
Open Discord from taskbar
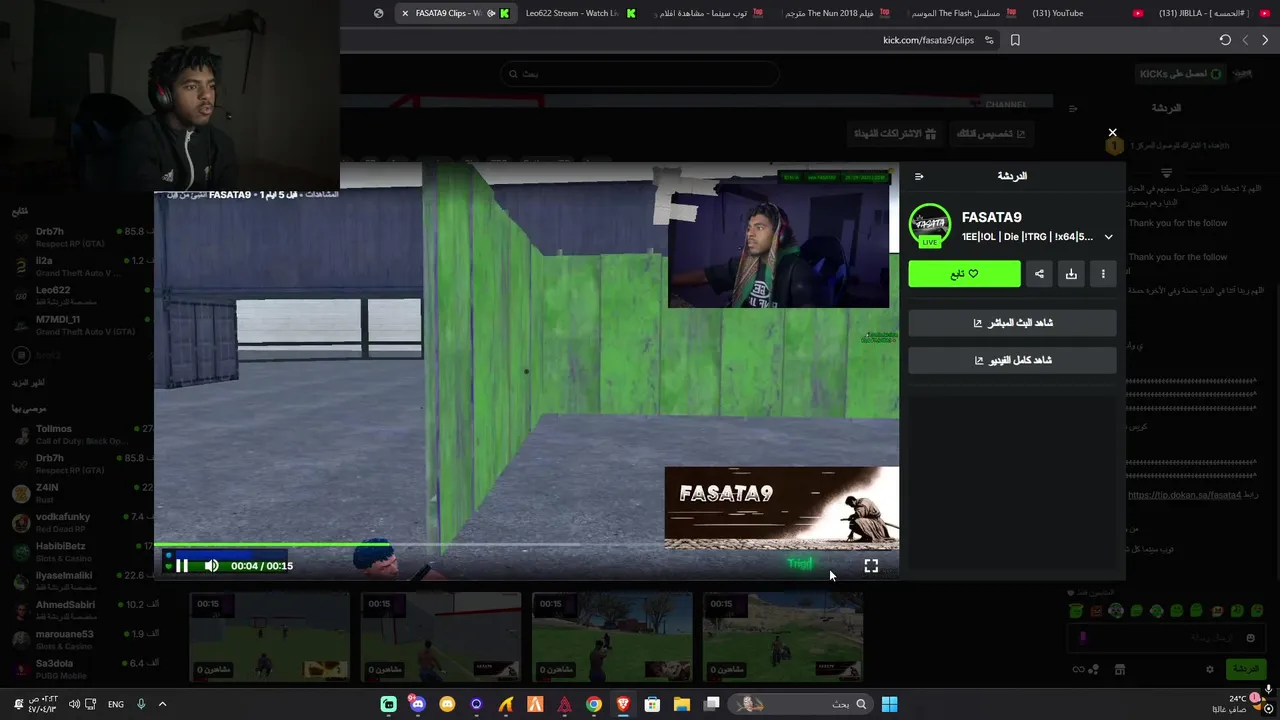[418, 704]
